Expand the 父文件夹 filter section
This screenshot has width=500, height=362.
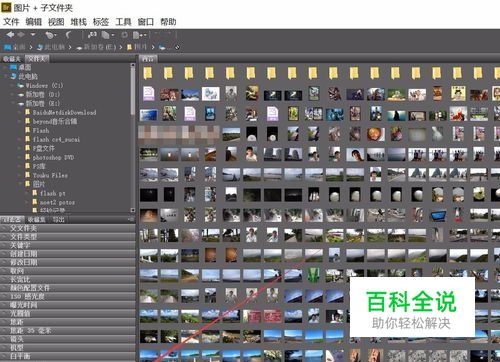coord(68,228)
